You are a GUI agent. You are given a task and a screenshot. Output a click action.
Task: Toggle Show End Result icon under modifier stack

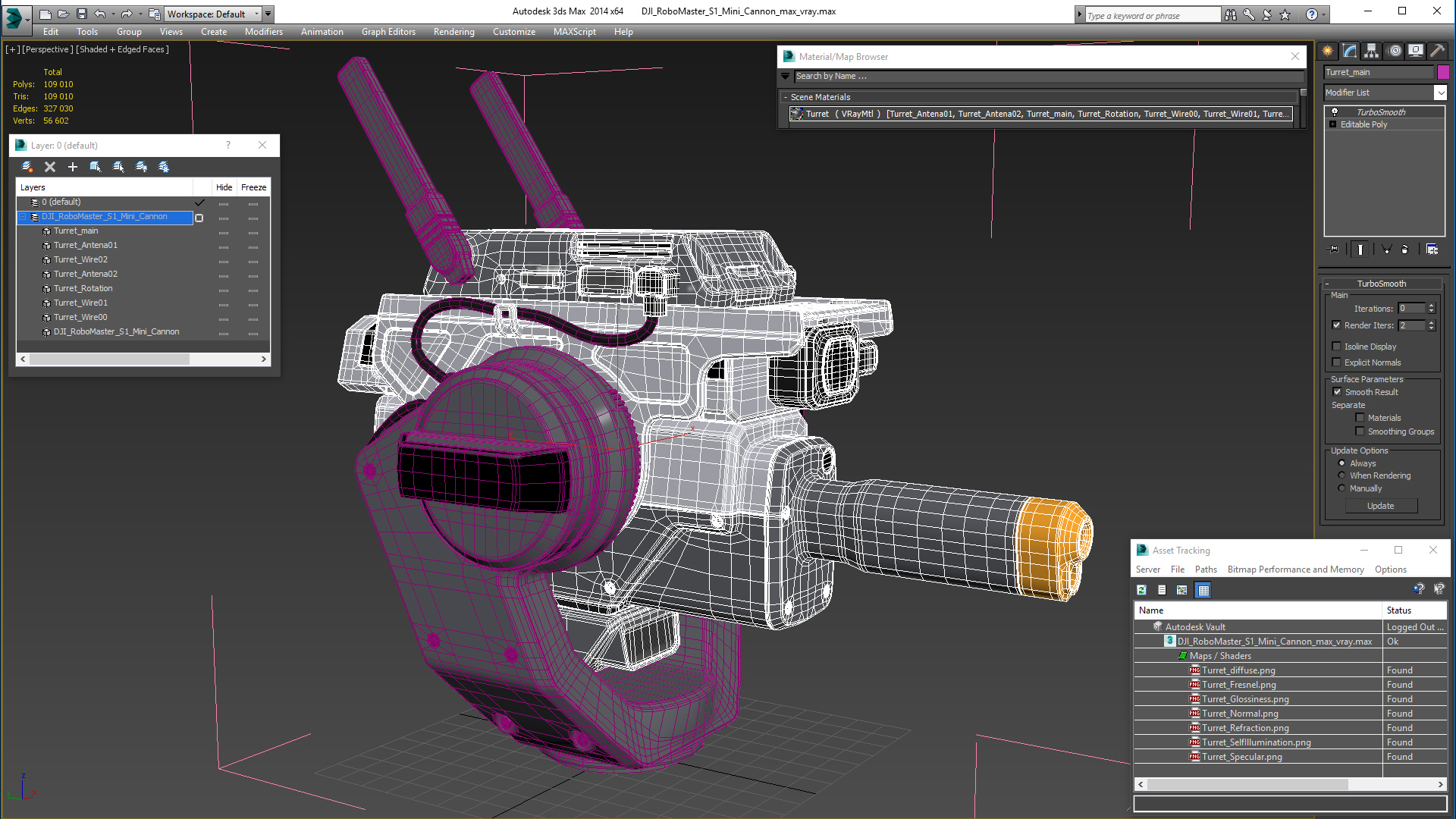[x=1360, y=249]
